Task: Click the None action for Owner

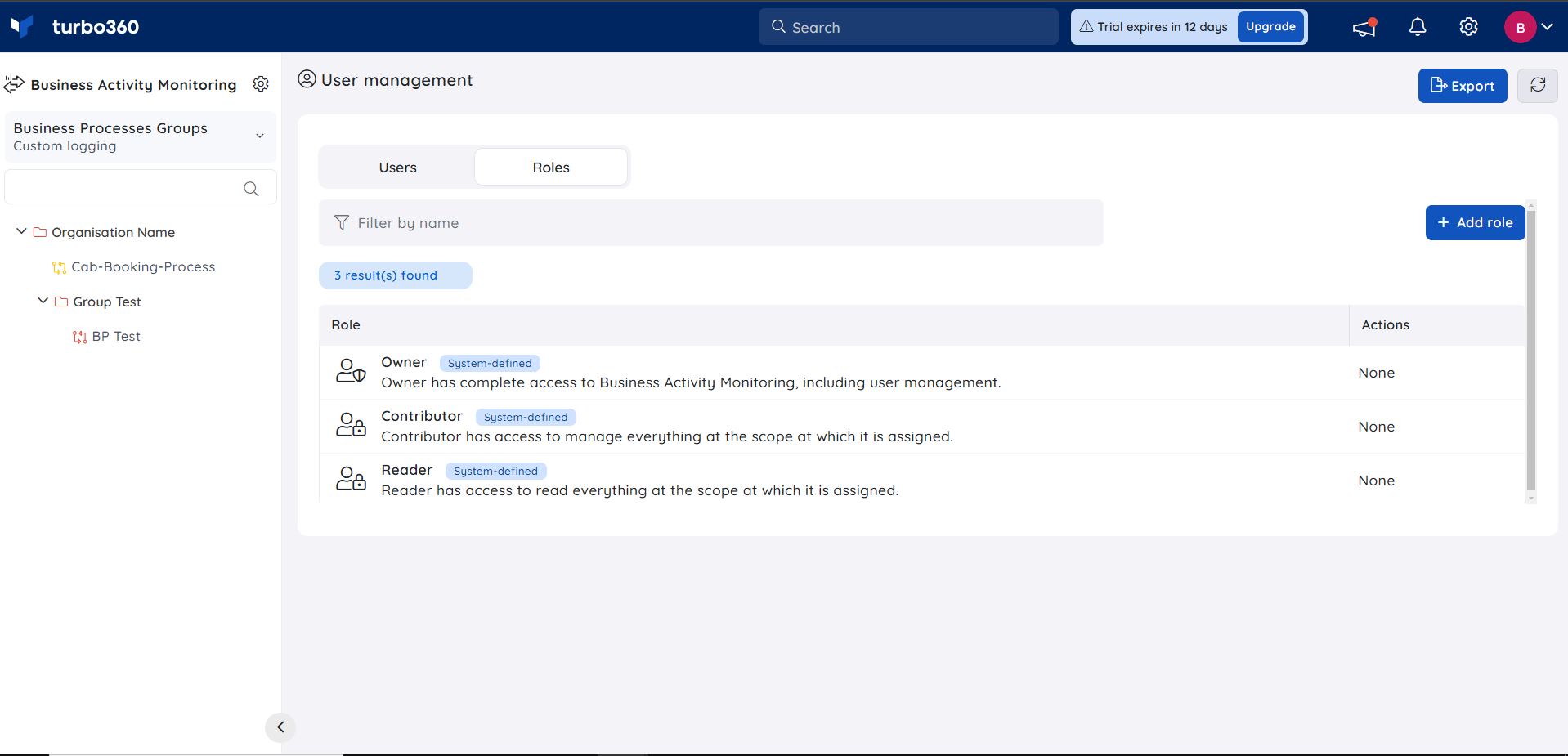Action: [x=1376, y=373]
